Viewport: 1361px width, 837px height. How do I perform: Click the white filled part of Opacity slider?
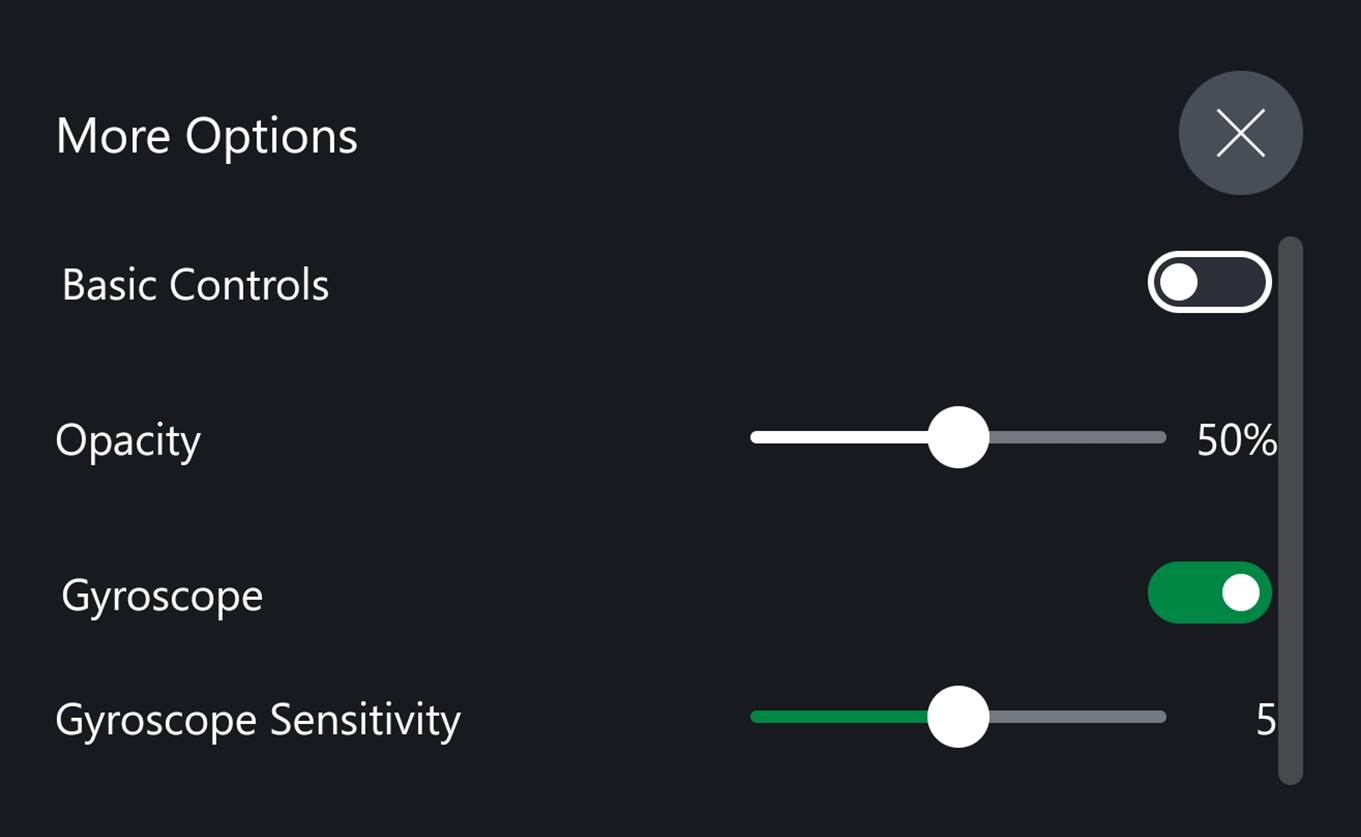(x=840, y=437)
